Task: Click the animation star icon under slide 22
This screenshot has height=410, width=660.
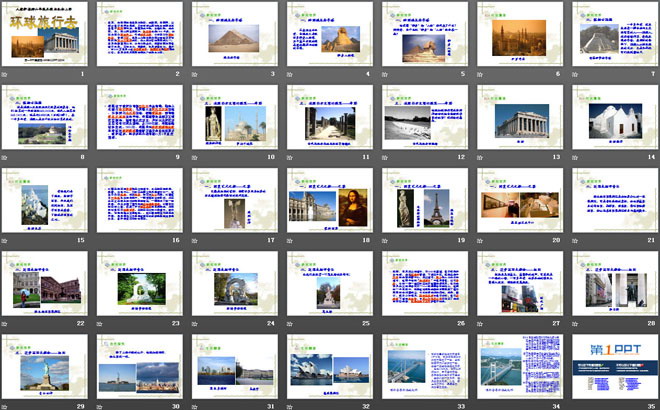Action: pyautogui.click(x=4, y=324)
